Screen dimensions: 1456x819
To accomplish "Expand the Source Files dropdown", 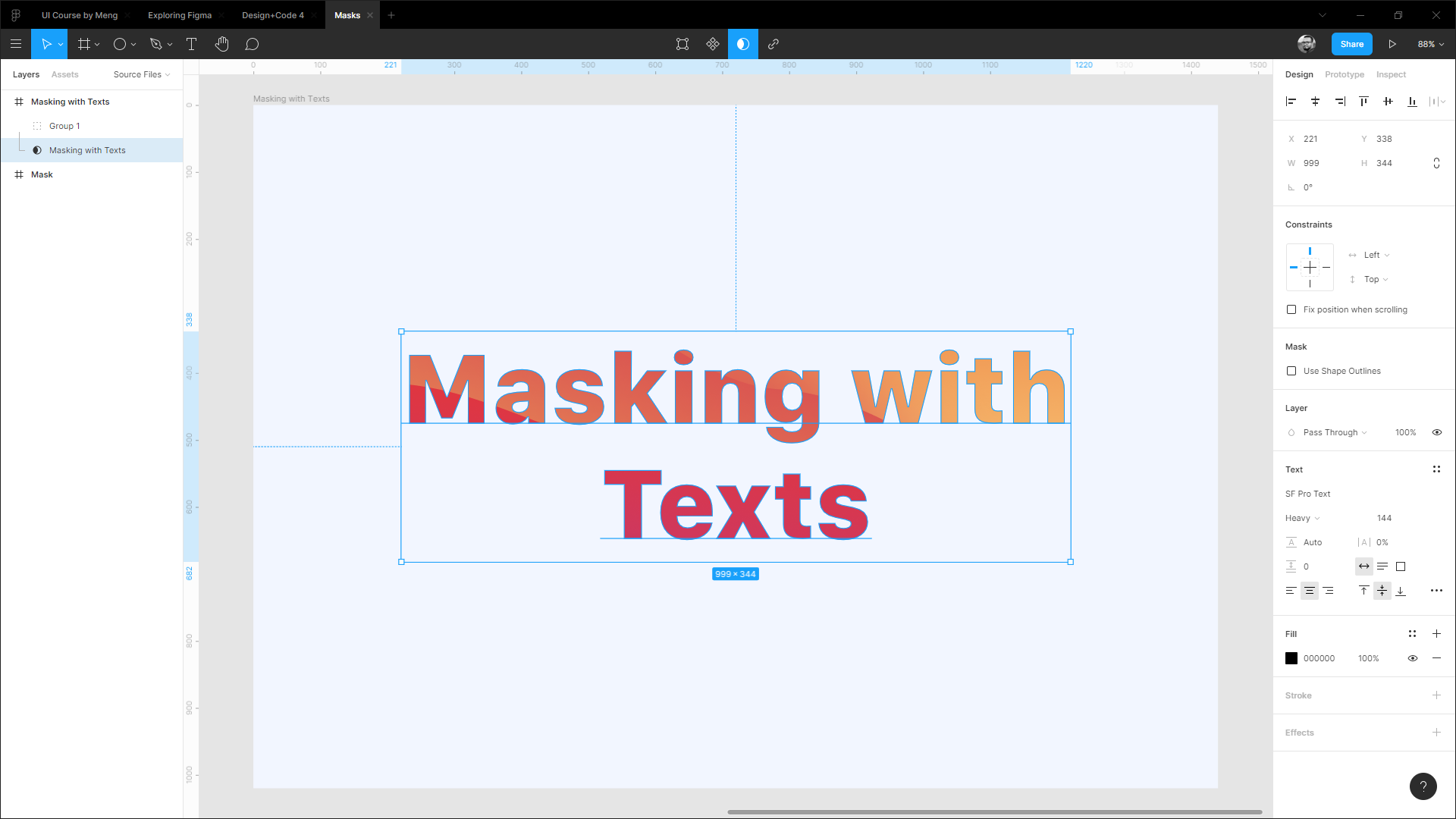I will point(142,74).
